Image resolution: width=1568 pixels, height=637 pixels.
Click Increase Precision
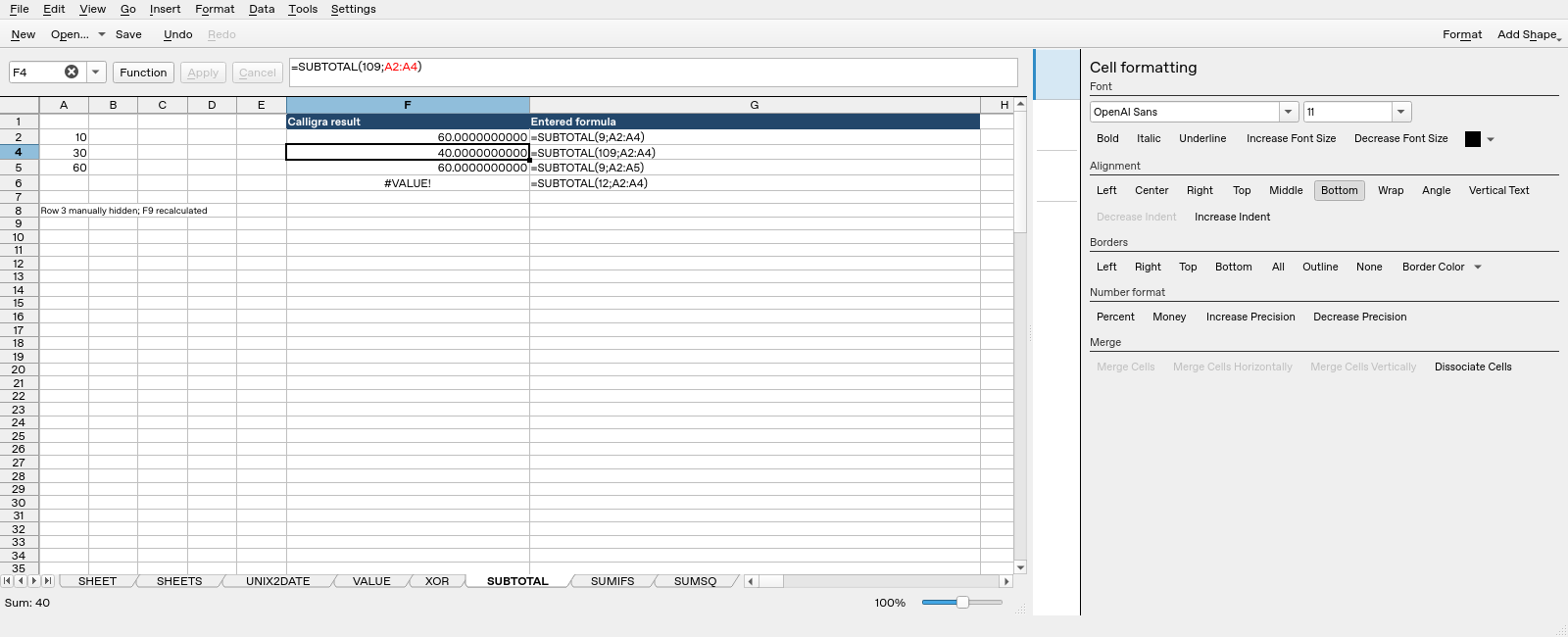[1250, 318]
